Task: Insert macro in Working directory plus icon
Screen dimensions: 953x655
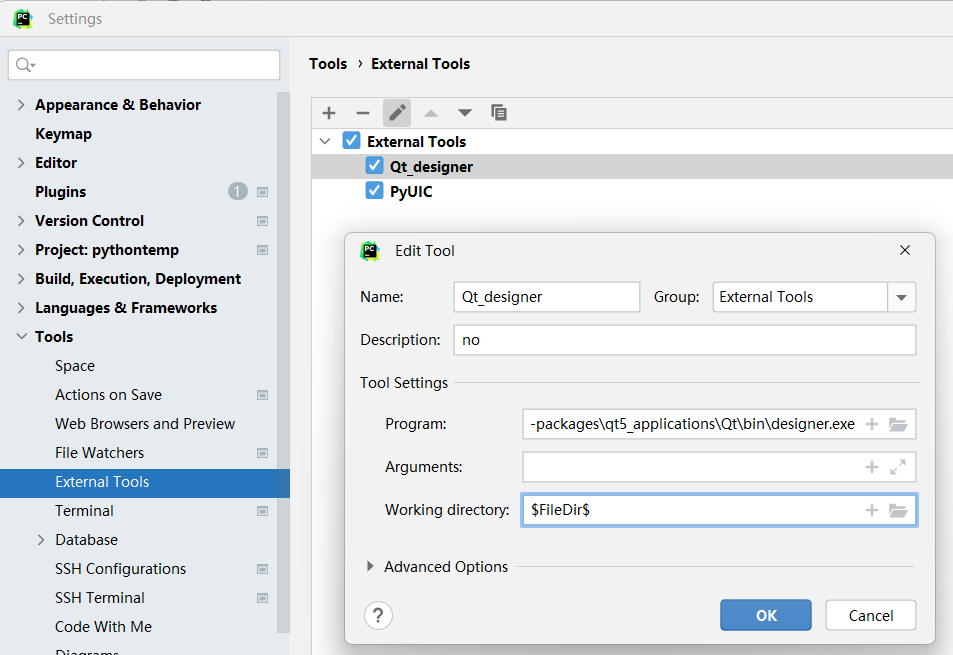Action: 872,510
